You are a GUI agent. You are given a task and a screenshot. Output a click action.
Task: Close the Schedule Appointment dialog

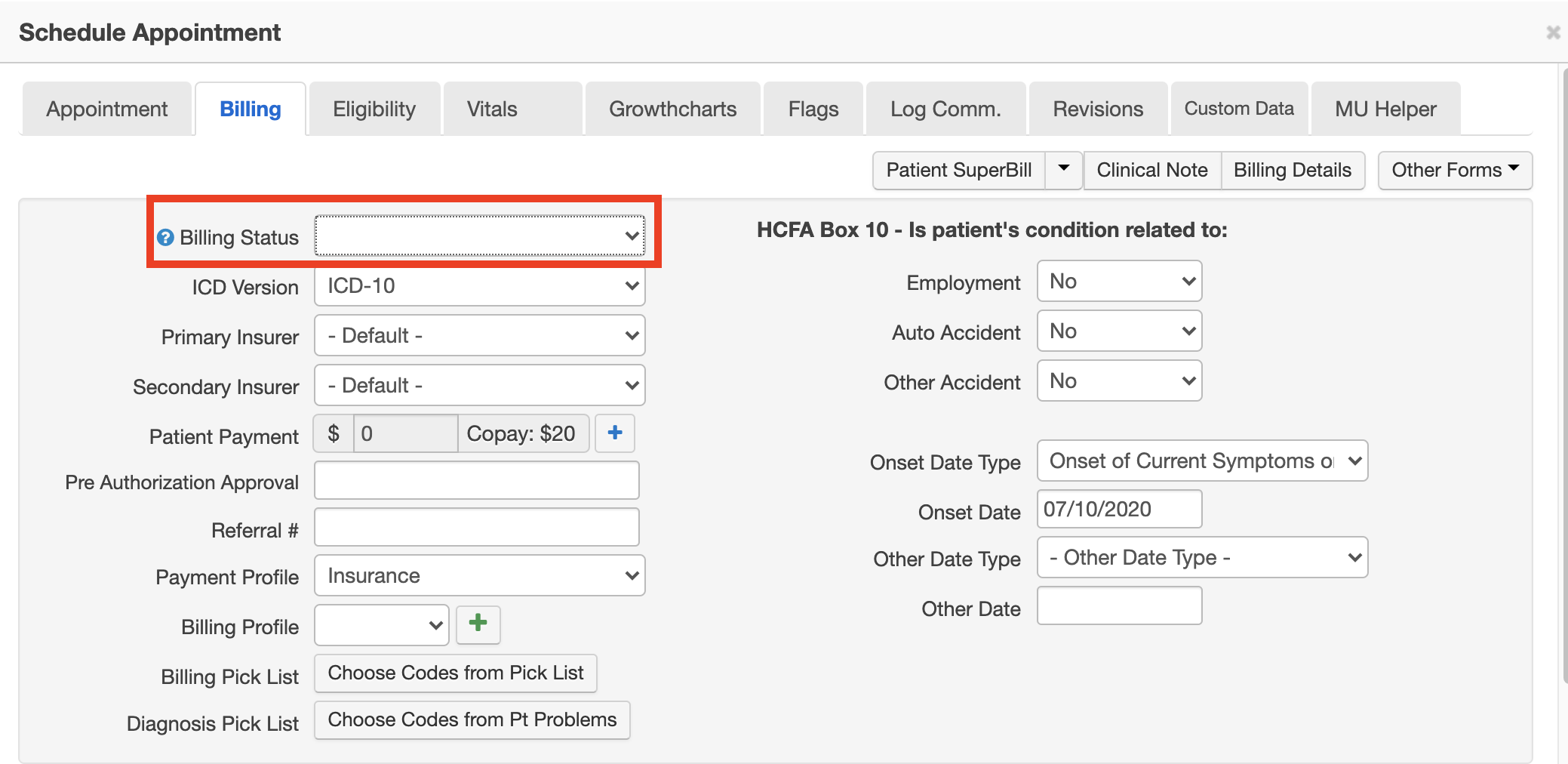tap(1553, 32)
